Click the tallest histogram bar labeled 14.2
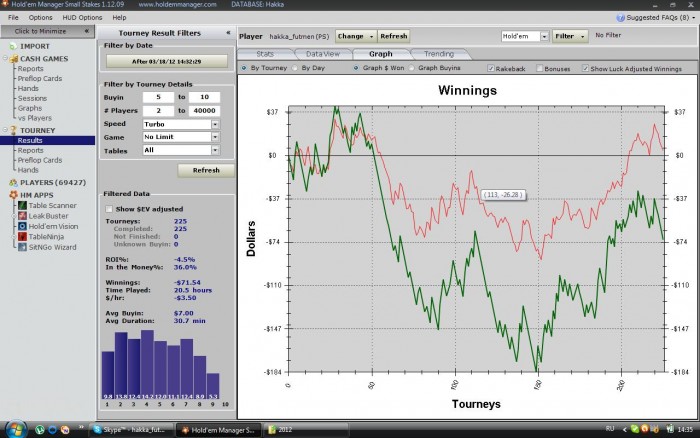The image size is (700, 438). click(x=147, y=364)
